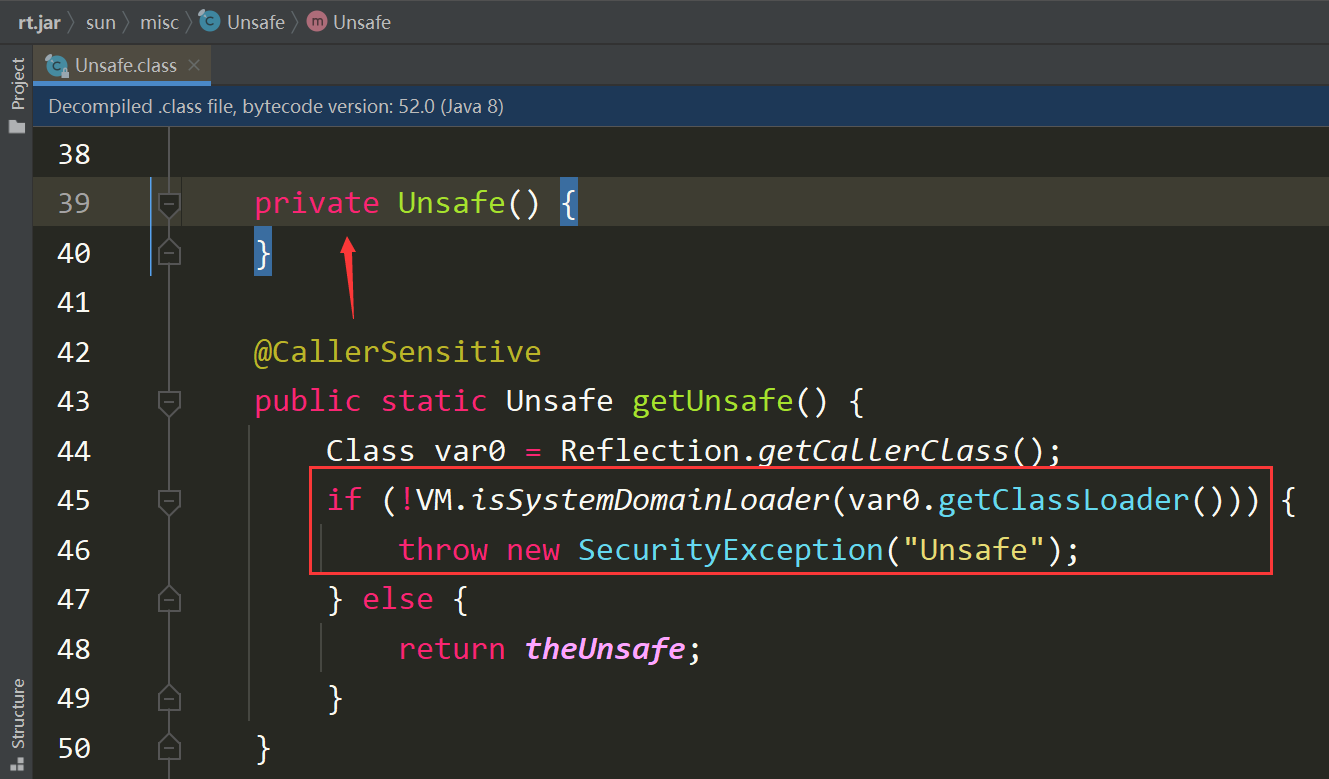Click the Unsafe class breadcrumb
Screen dimensions: 1329x779
(x=256, y=21)
